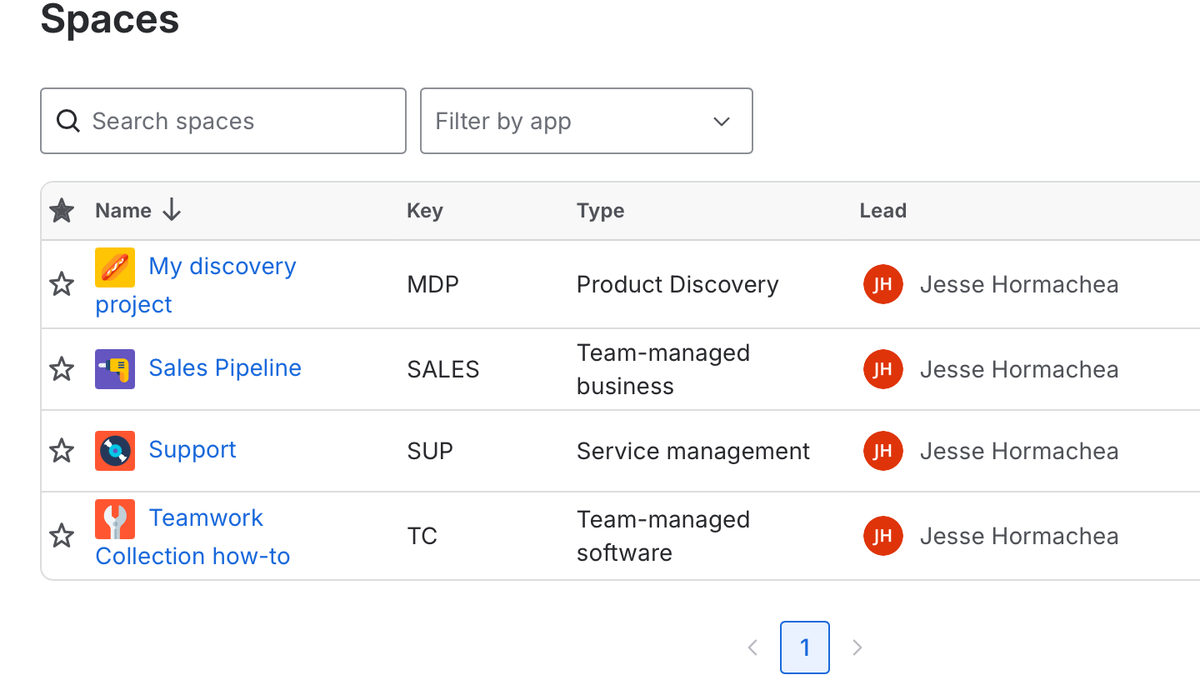Focus the Search spaces field
The height and width of the screenshot is (675, 1200).
[223, 121]
